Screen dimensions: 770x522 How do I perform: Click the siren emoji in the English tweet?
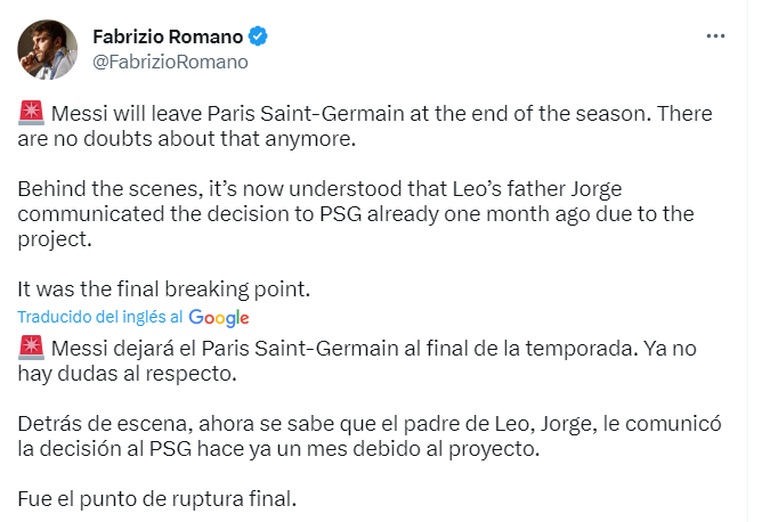tap(28, 114)
